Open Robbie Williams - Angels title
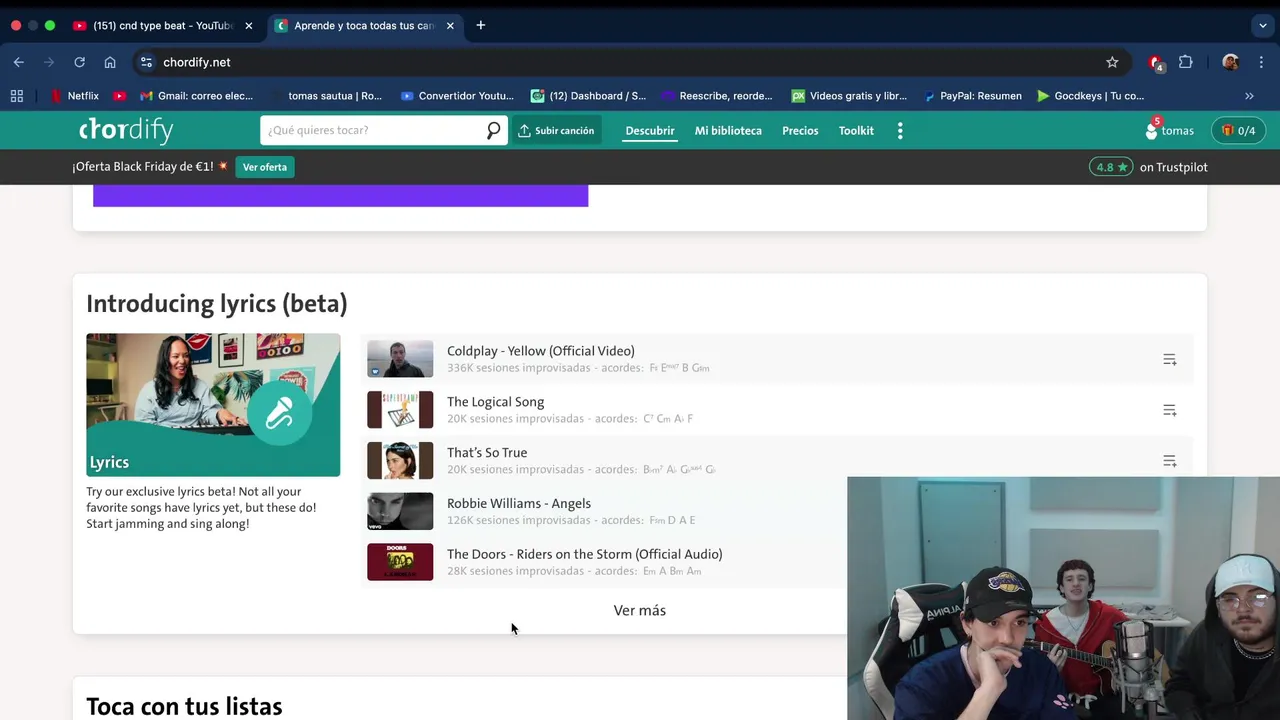 (519, 504)
